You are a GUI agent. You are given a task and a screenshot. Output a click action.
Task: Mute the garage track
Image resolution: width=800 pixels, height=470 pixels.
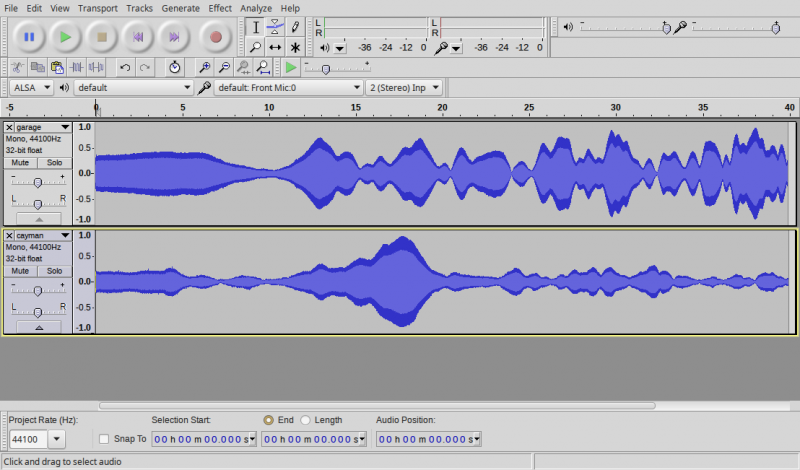[20, 162]
